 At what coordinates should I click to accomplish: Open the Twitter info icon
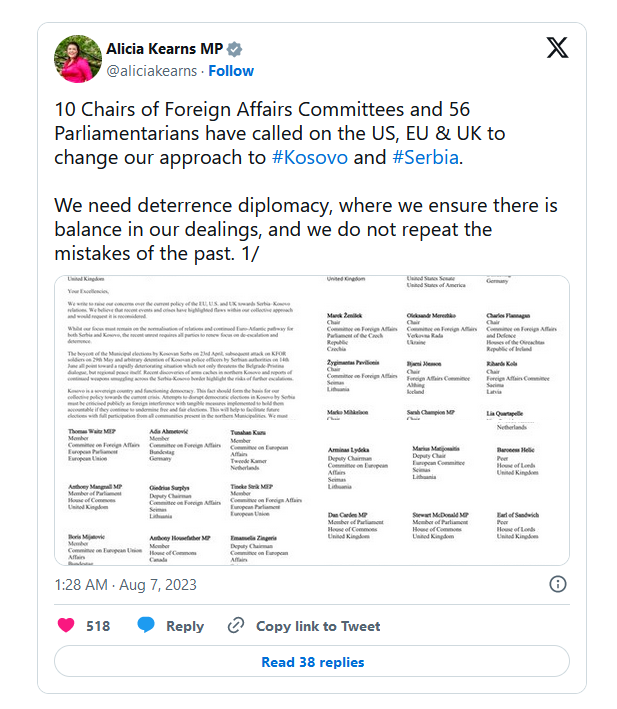558,584
